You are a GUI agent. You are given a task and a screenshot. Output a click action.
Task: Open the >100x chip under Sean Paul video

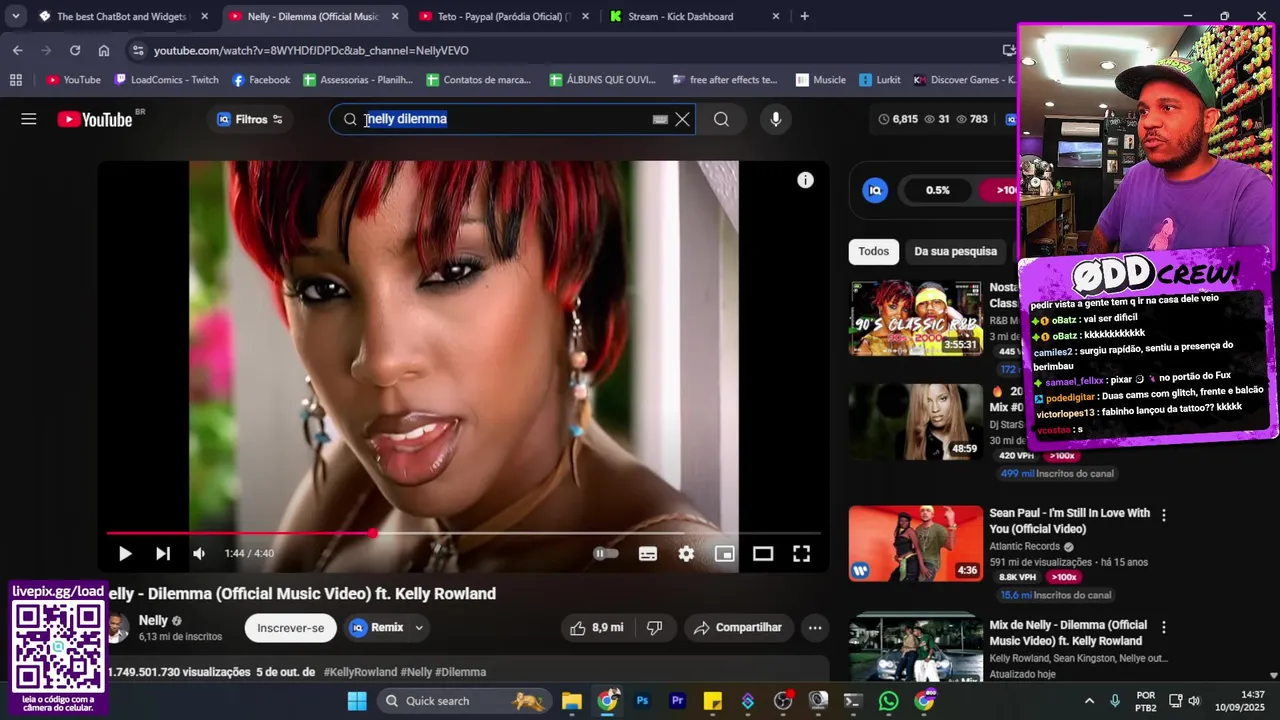(x=1063, y=577)
